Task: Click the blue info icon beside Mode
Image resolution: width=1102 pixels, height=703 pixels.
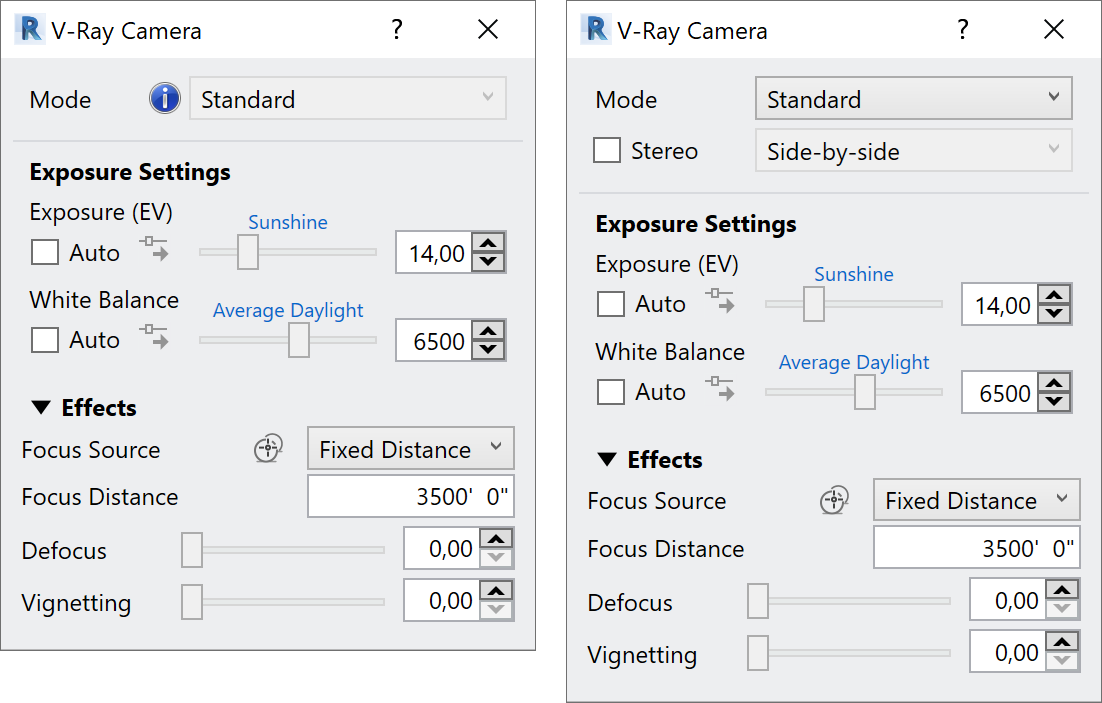Action: (165, 98)
